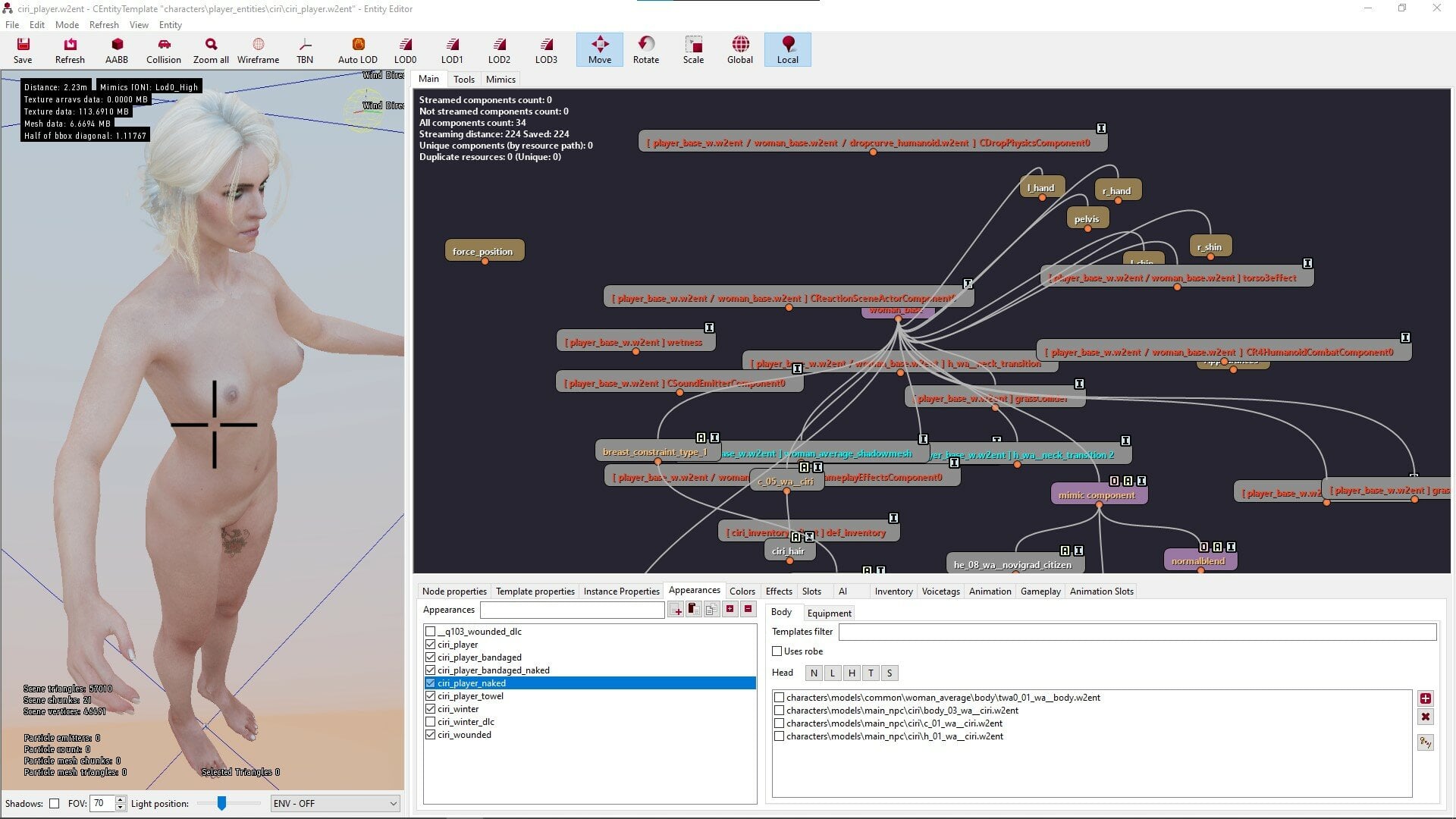This screenshot has width=1456, height=819.
Task: Check the twa0_01_wa__body.w2ent template
Action: (779, 697)
